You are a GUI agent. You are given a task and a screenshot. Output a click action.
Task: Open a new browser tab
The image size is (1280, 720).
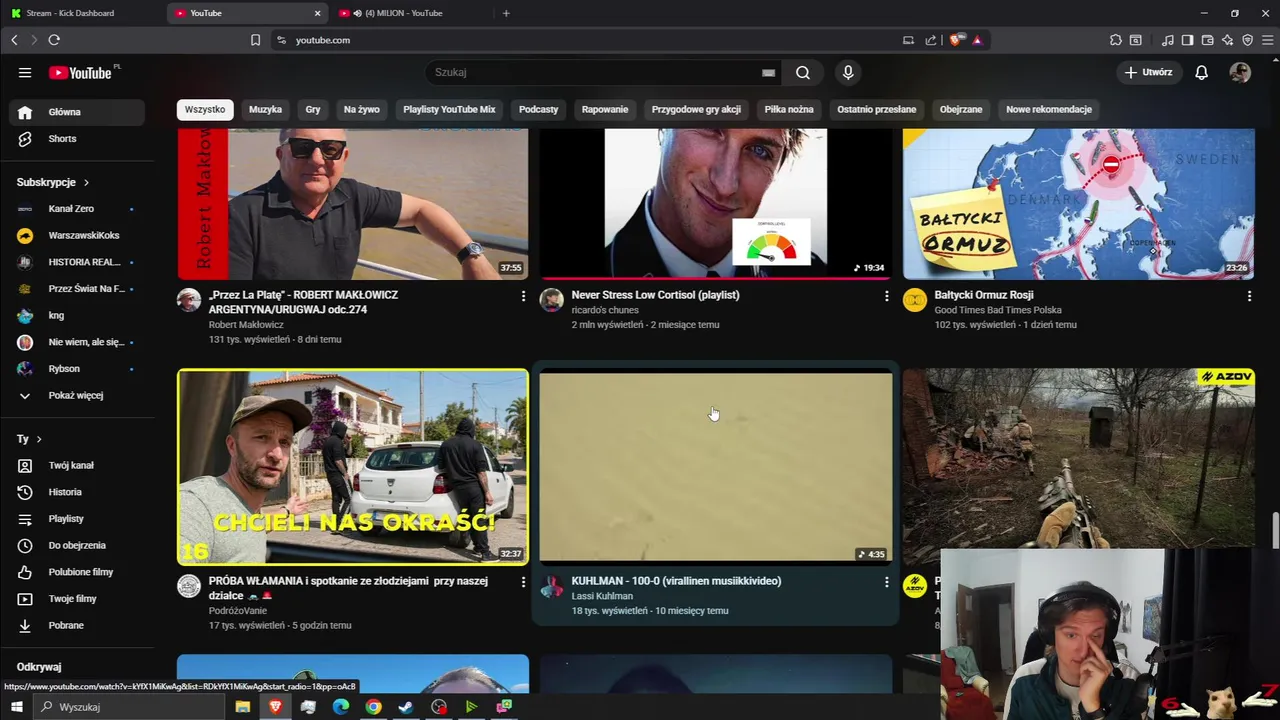(x=506, y=13)
